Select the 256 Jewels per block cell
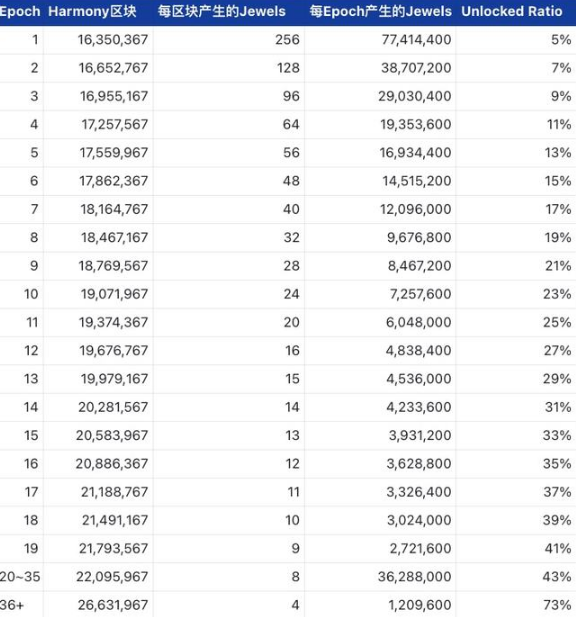Viewport: 576px width, 617px height. [288, 40]
